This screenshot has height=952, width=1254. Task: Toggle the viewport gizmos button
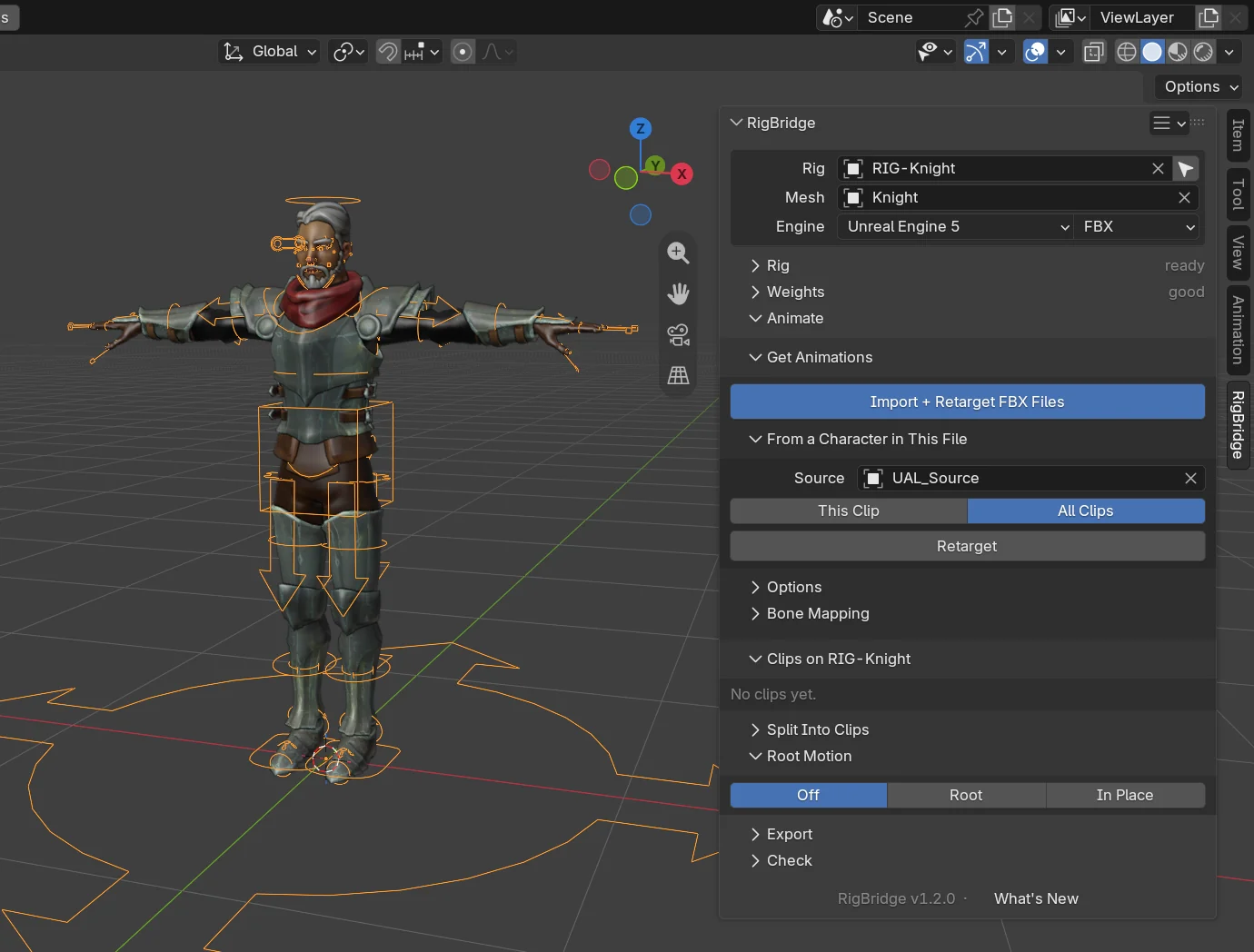[976, 52]
